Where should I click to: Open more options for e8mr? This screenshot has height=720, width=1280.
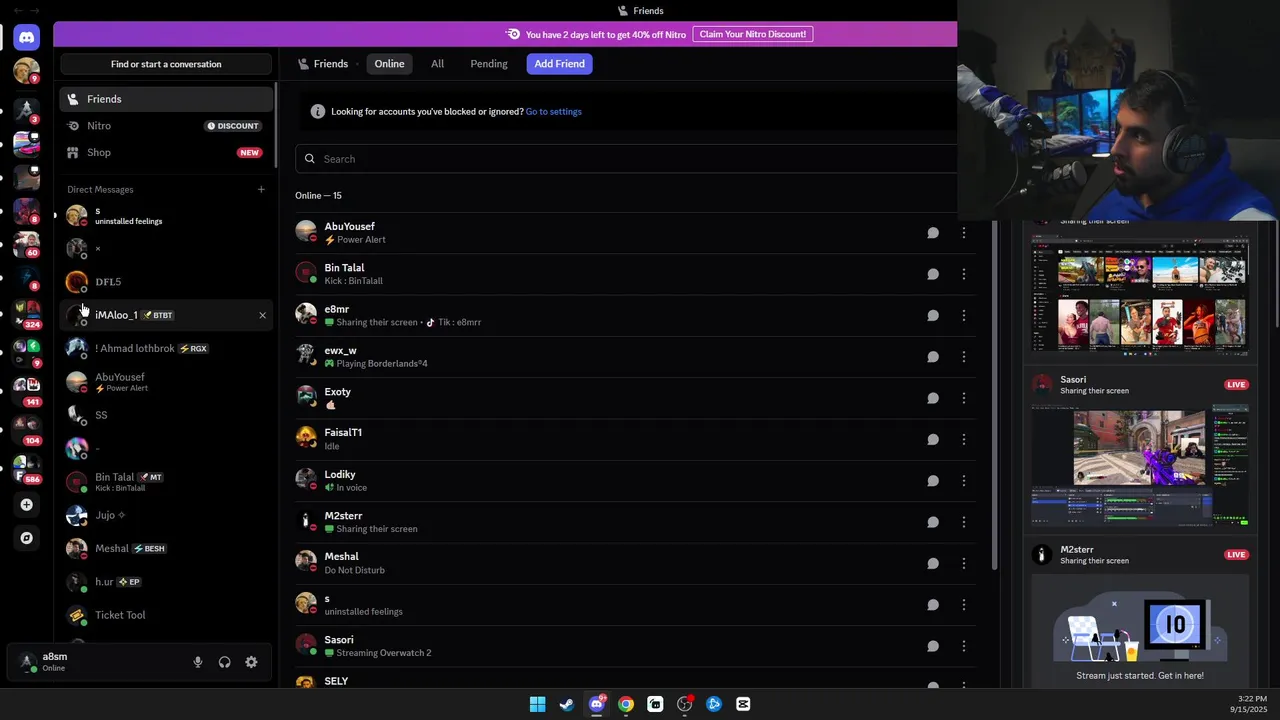tap(964, 315)
